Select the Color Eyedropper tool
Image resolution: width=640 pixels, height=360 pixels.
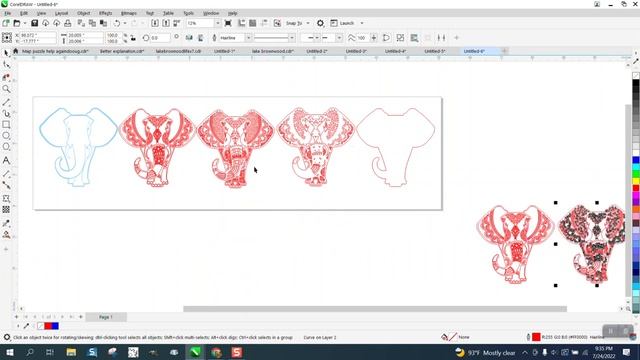coord(6,223)
